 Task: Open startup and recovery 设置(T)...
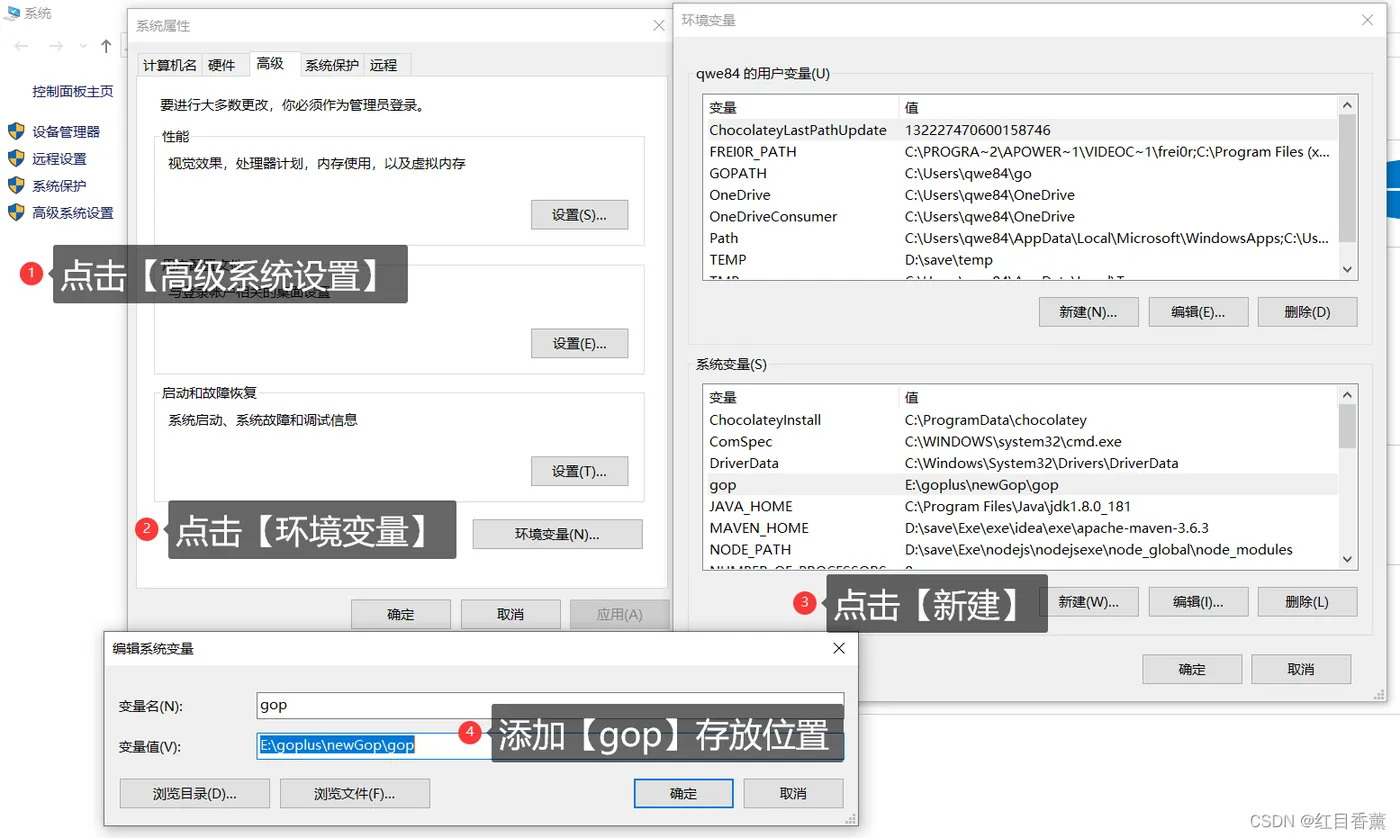[580, 471]
